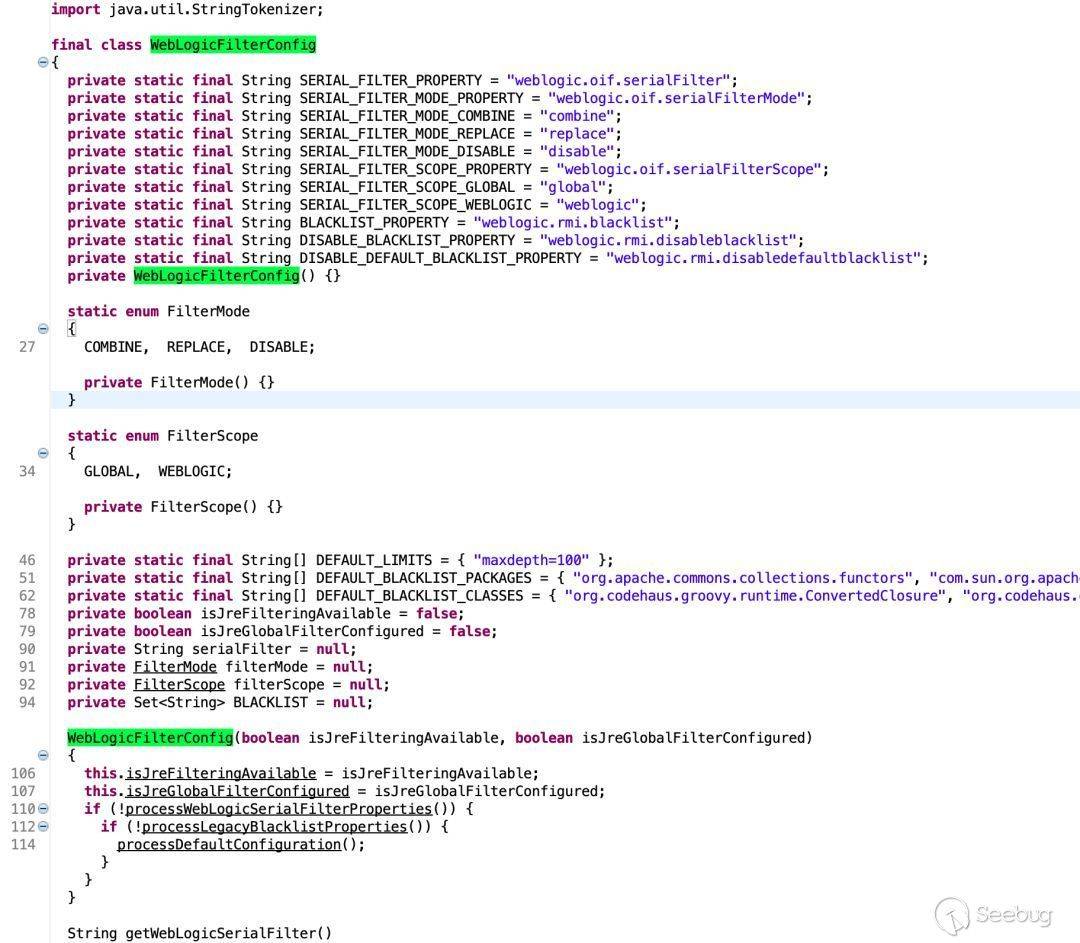The width and height of the screenshot is (1080, 943).
Task: Click the COMBINE enum constant
Action: [x=113, y=346]
